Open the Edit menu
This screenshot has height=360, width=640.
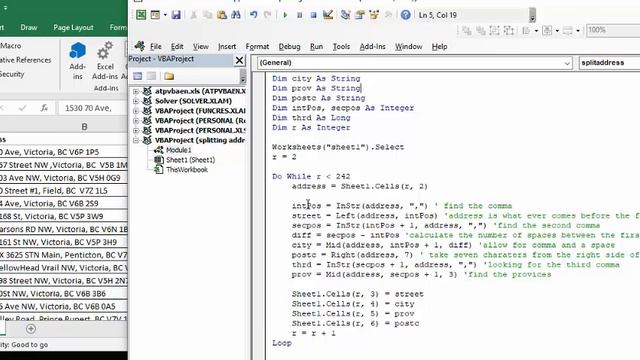point(177,47)
